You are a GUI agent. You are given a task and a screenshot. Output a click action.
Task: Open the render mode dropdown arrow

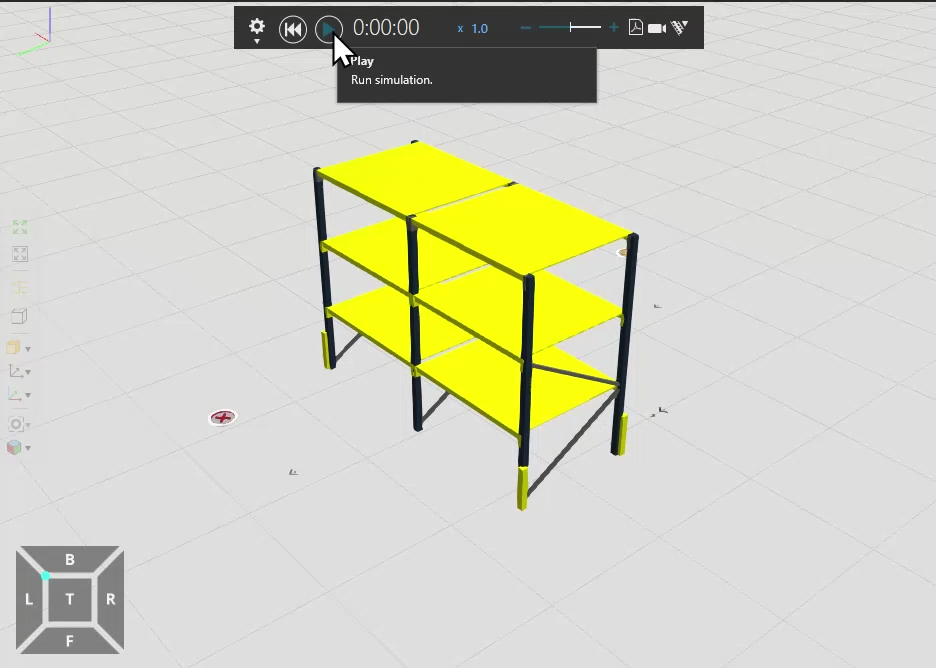[x=27, y=349]
